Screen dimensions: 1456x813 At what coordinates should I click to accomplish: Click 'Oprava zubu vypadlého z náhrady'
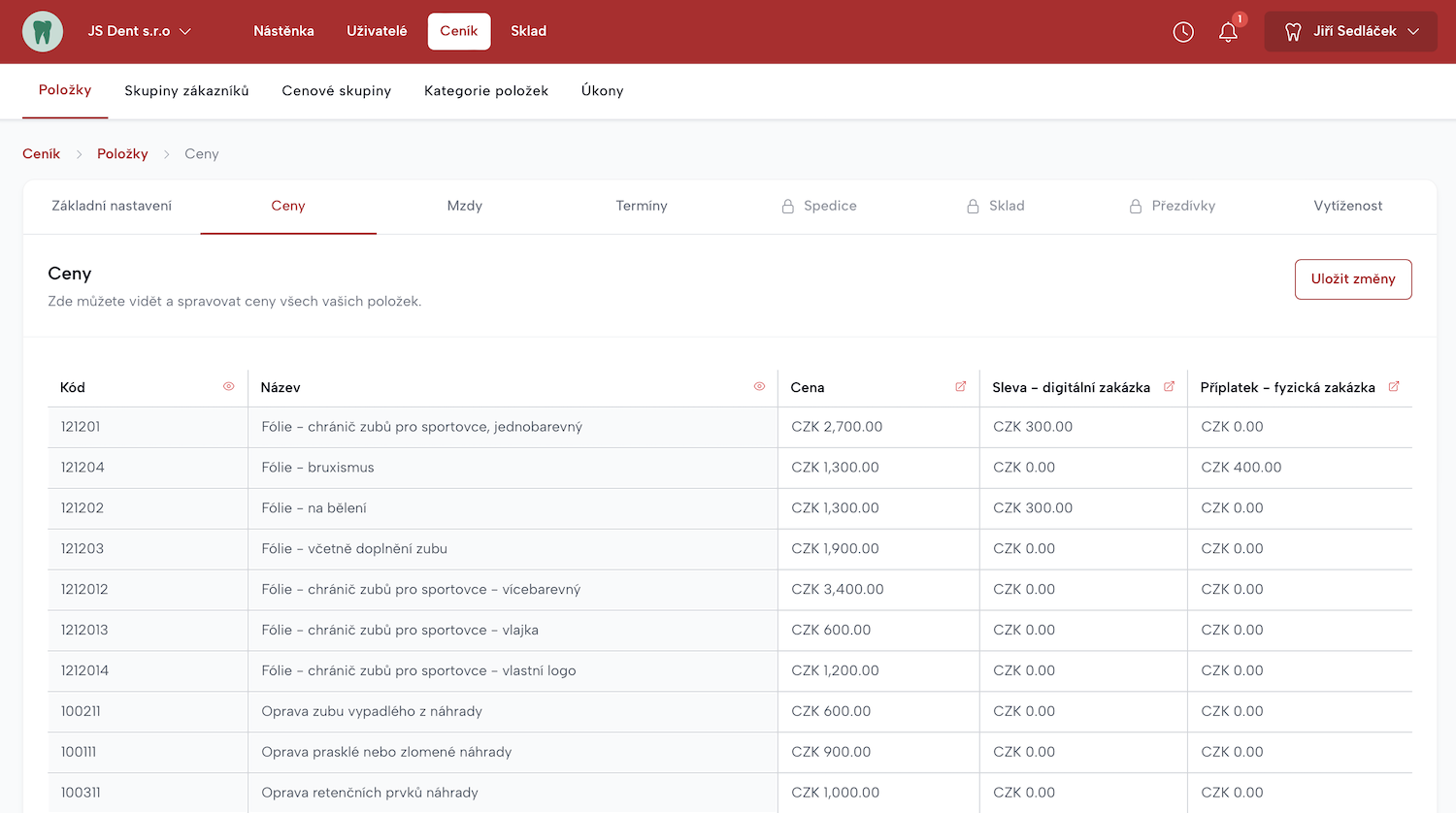(372, 712)
